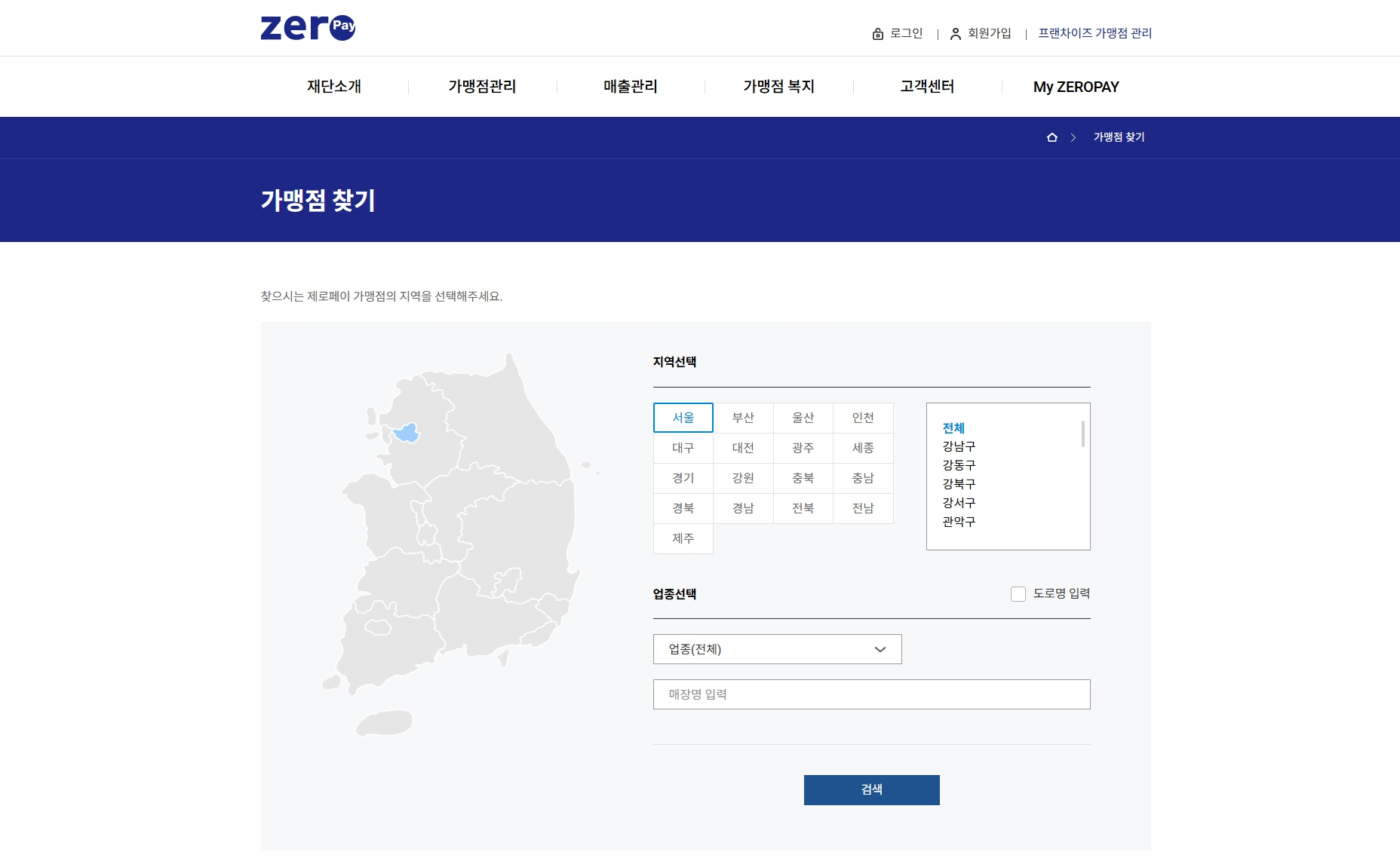
Task: Choose 강남구 from the district list
Action: click(958, 446)
